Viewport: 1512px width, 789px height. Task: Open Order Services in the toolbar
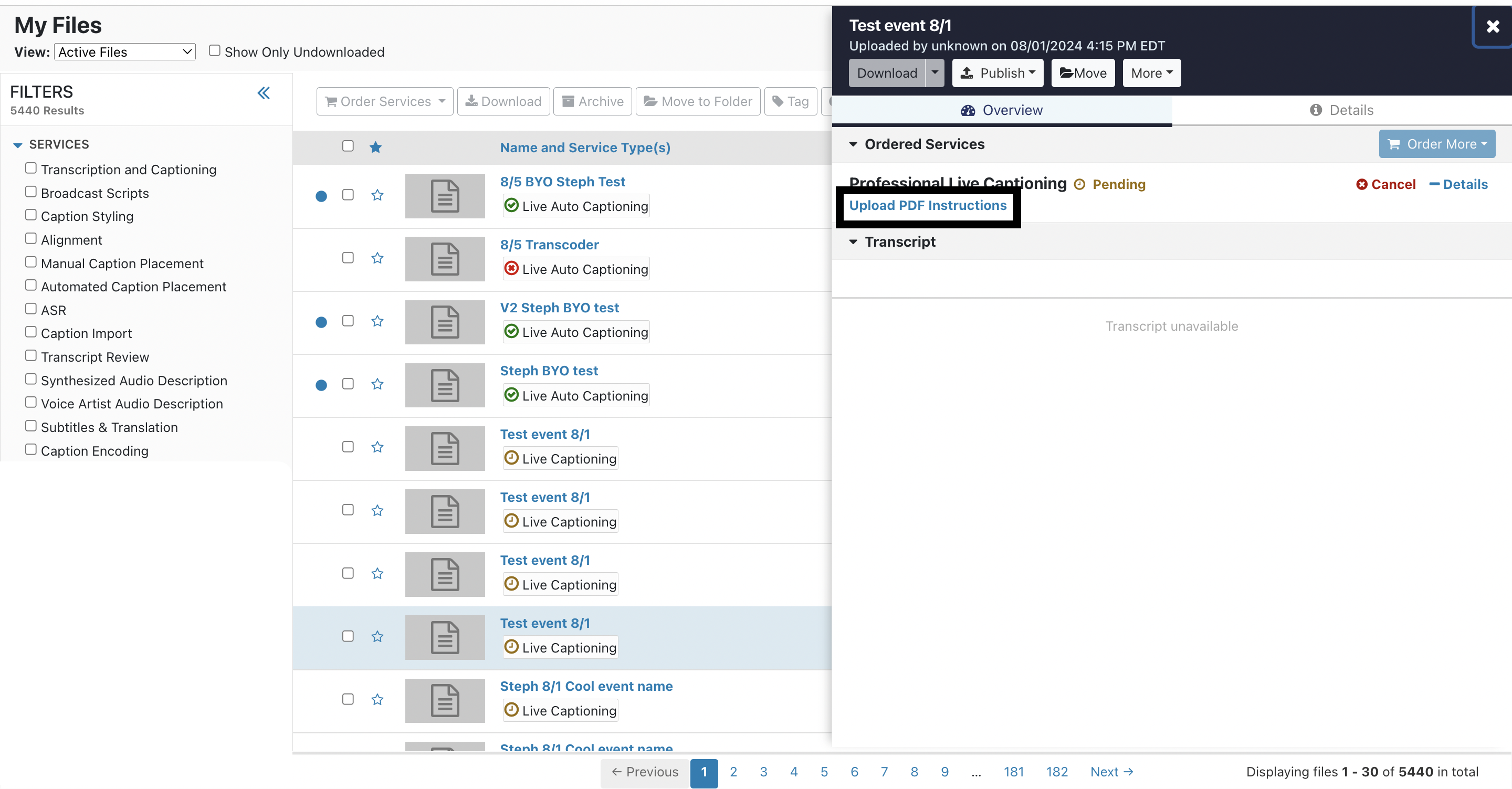tap(384, 101)
